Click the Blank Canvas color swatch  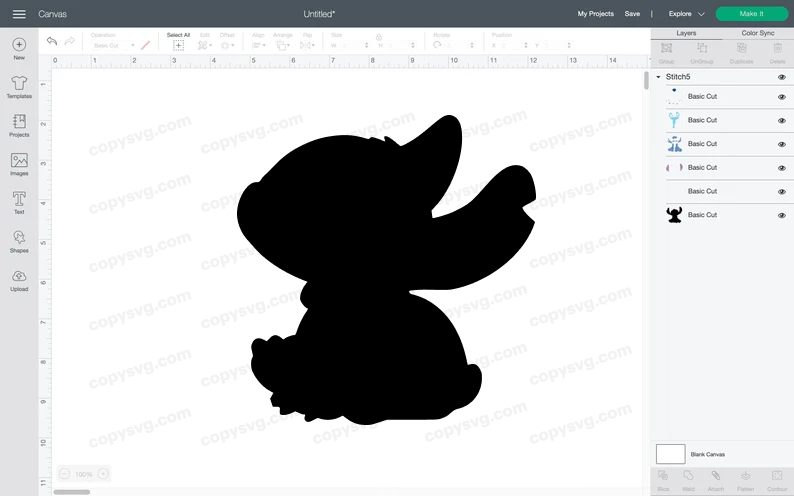tap(670, 454)
